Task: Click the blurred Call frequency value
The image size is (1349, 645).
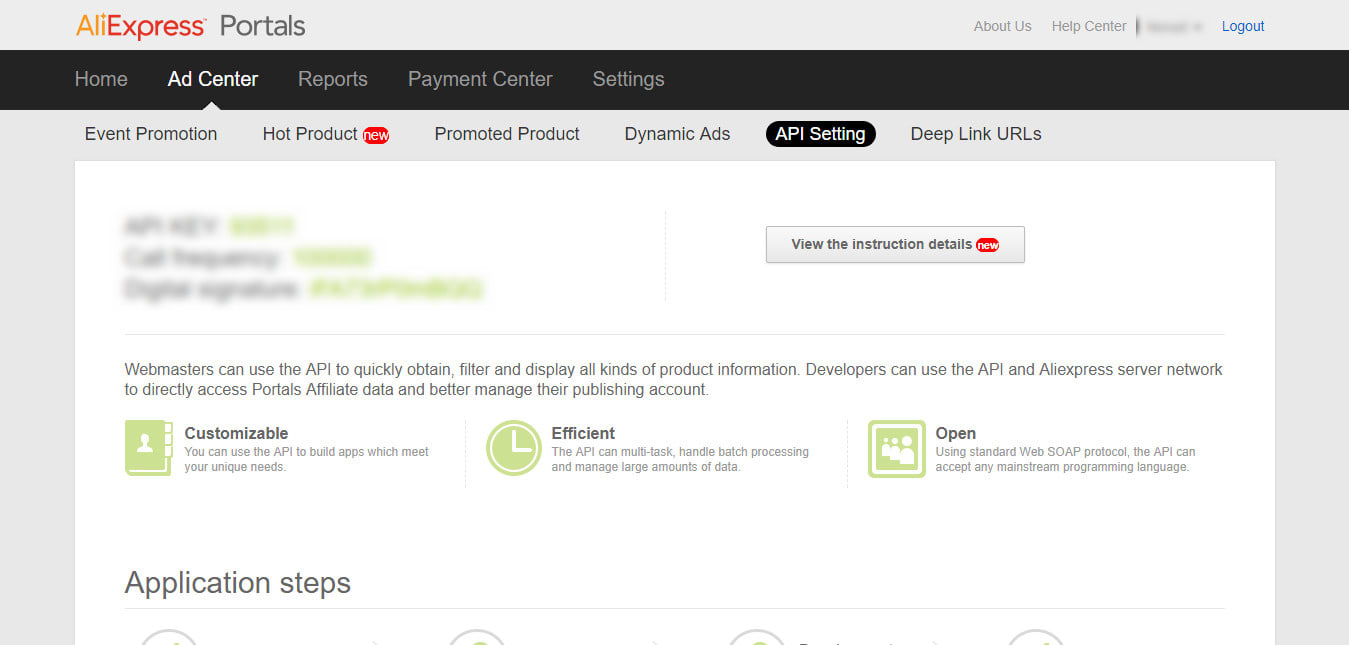Action: tap(333, 258)
